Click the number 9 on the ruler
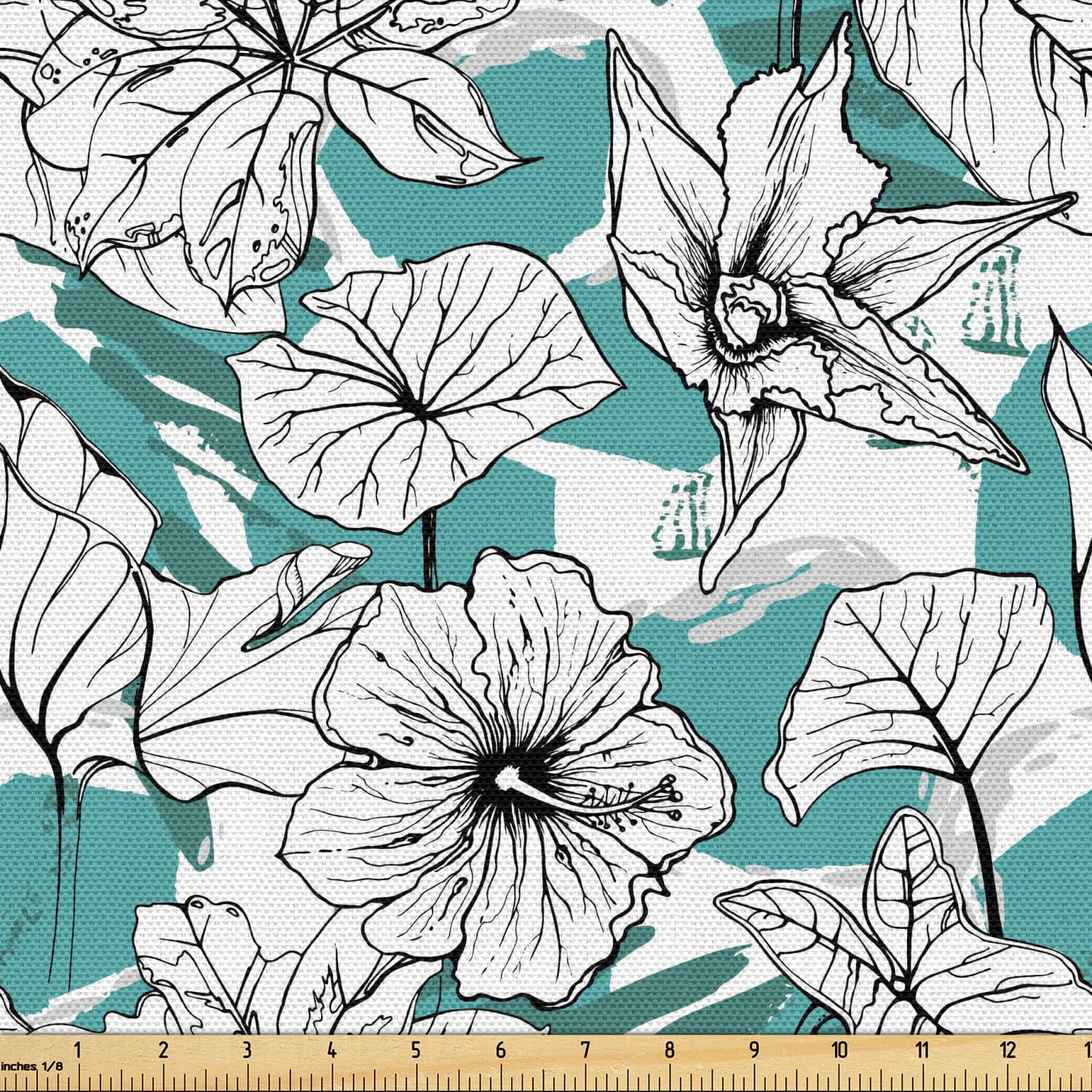Screen dimensions: 1092x1092 click(x=754, y=1050)
